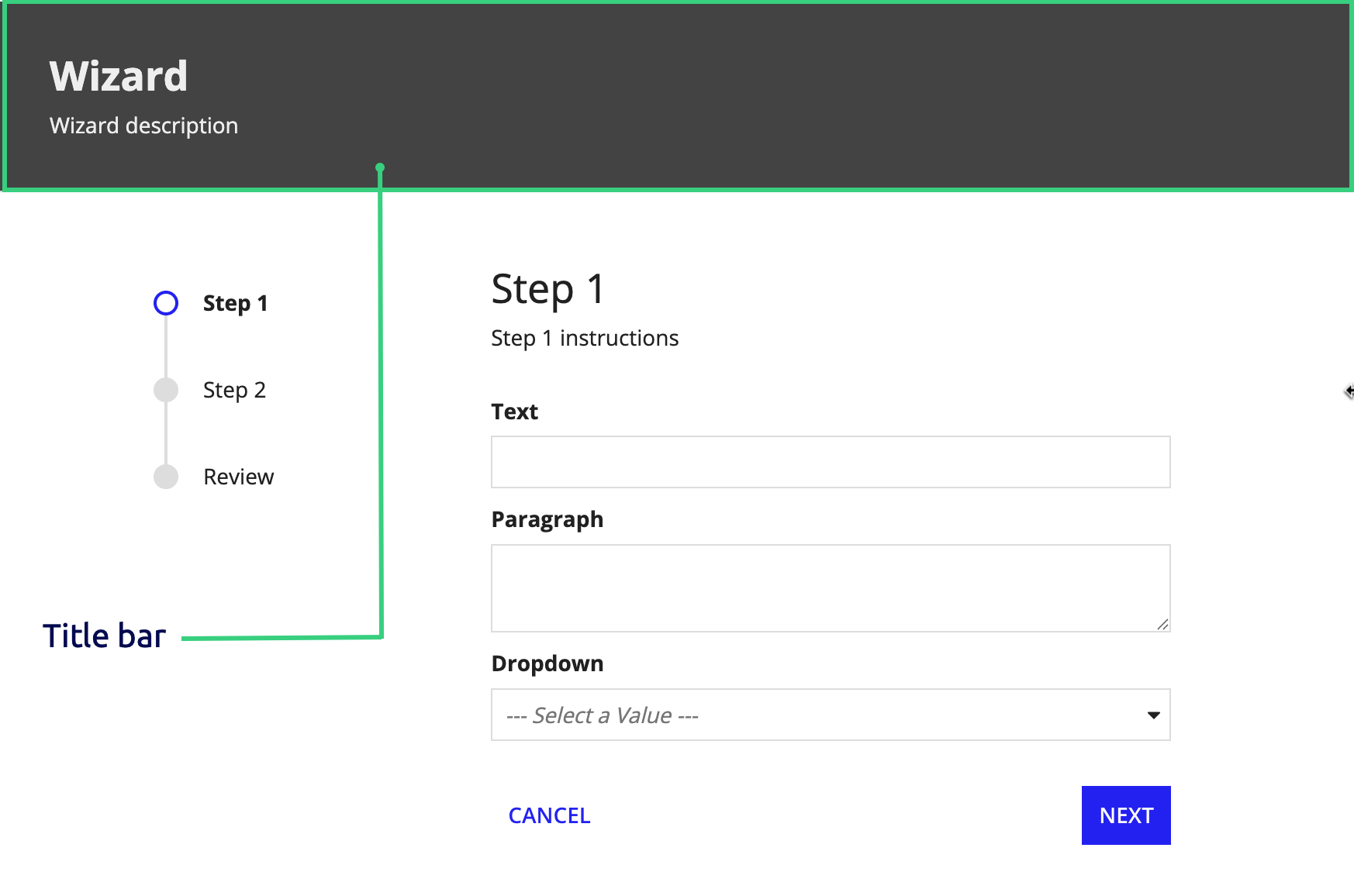Grab the Paragraph textarea resize handle
Image resolution: width=1354 pixels, height=896 pixels.
(1162, 624)
